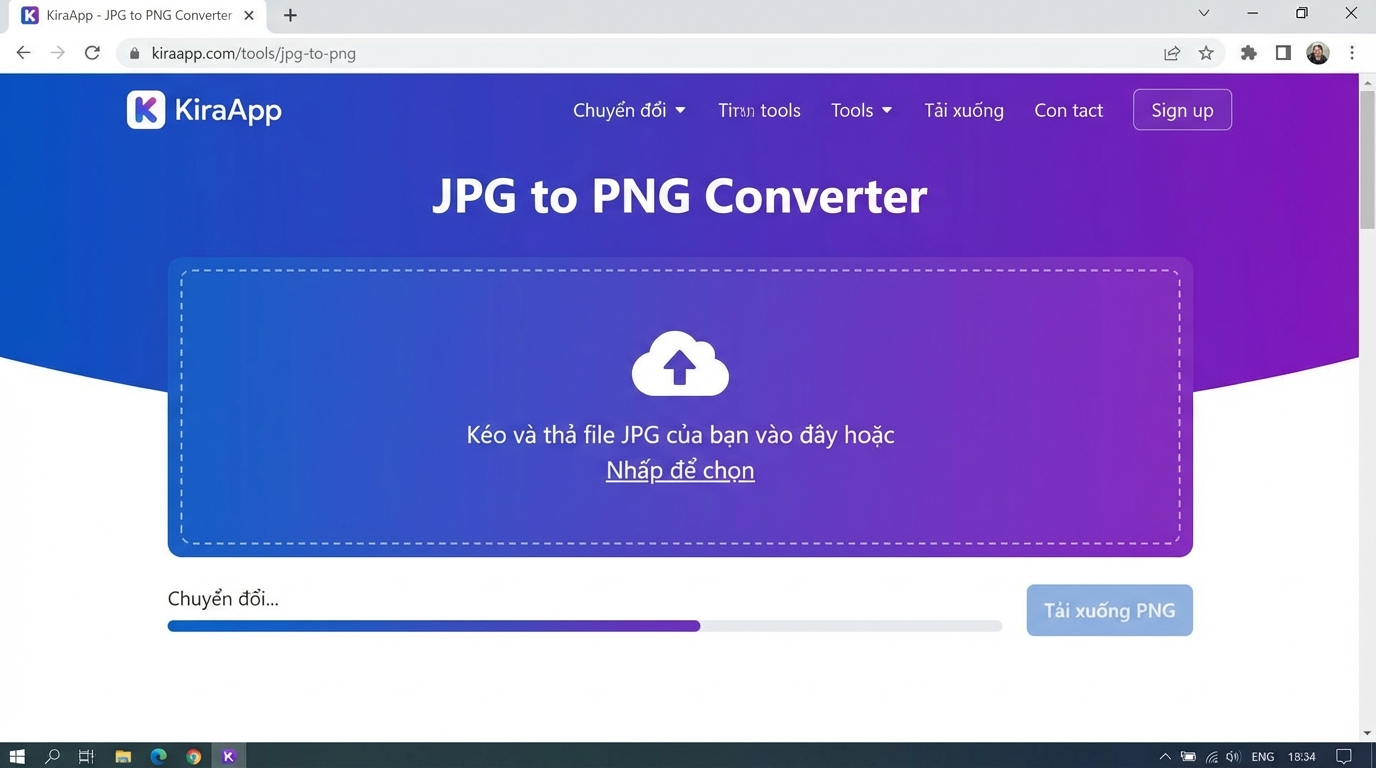Click the conversion progress bar
Viewport: 1376px width, 768px height.
pyautogui.click(x=584, y=625)
